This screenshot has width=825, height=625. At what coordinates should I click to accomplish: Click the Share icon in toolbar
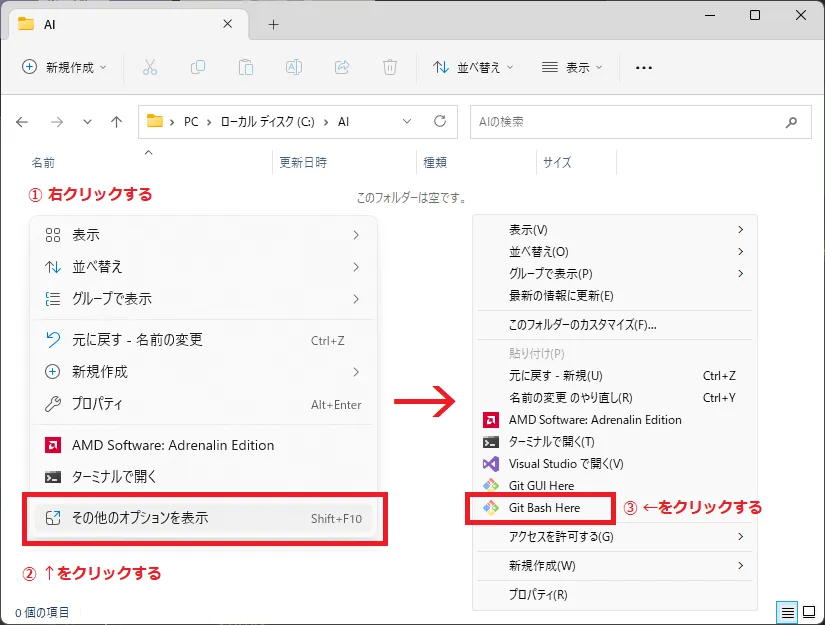click(x=342, y=67)
